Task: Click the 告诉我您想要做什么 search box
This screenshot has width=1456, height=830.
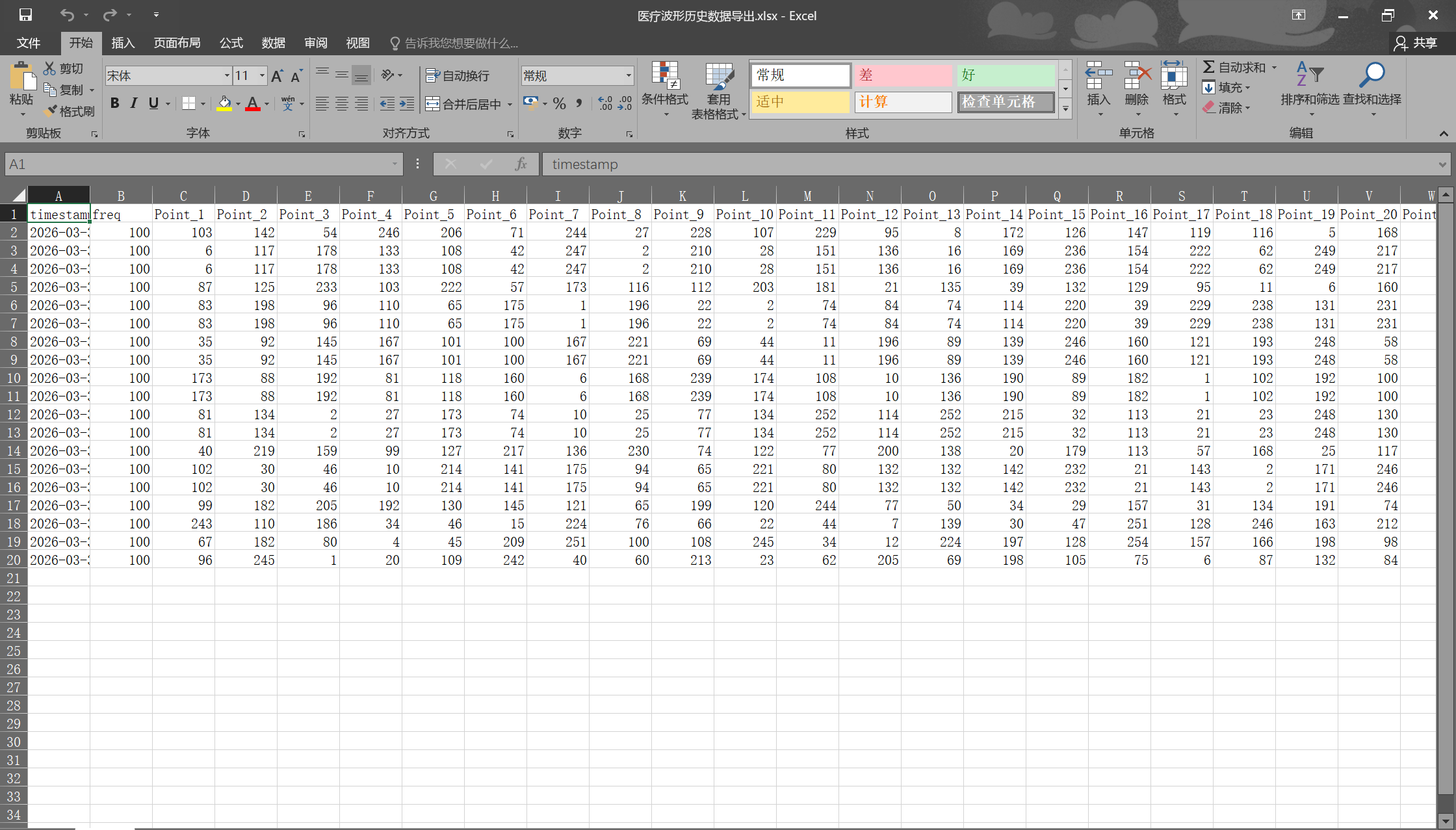Action: pos(454,43)
